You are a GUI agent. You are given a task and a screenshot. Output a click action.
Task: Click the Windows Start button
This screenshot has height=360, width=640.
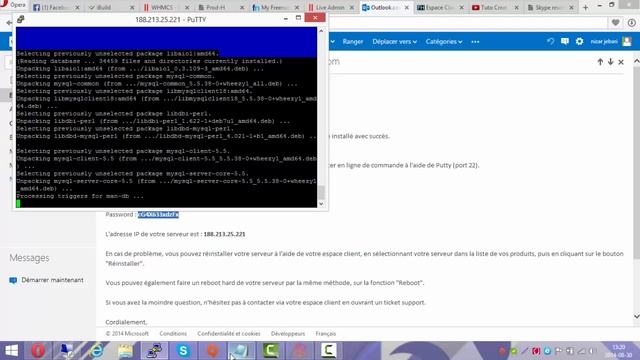(11, 351)
